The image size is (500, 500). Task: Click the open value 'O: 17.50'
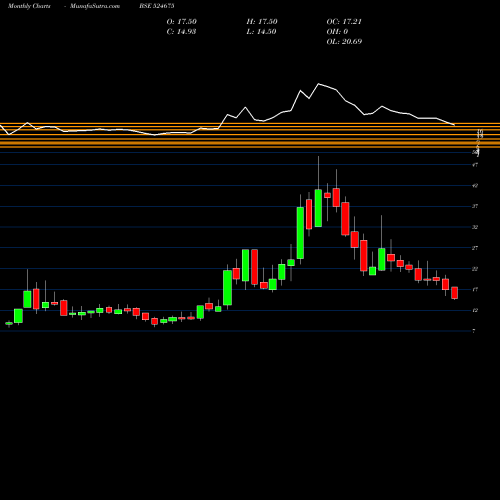(x=182, y=22)
